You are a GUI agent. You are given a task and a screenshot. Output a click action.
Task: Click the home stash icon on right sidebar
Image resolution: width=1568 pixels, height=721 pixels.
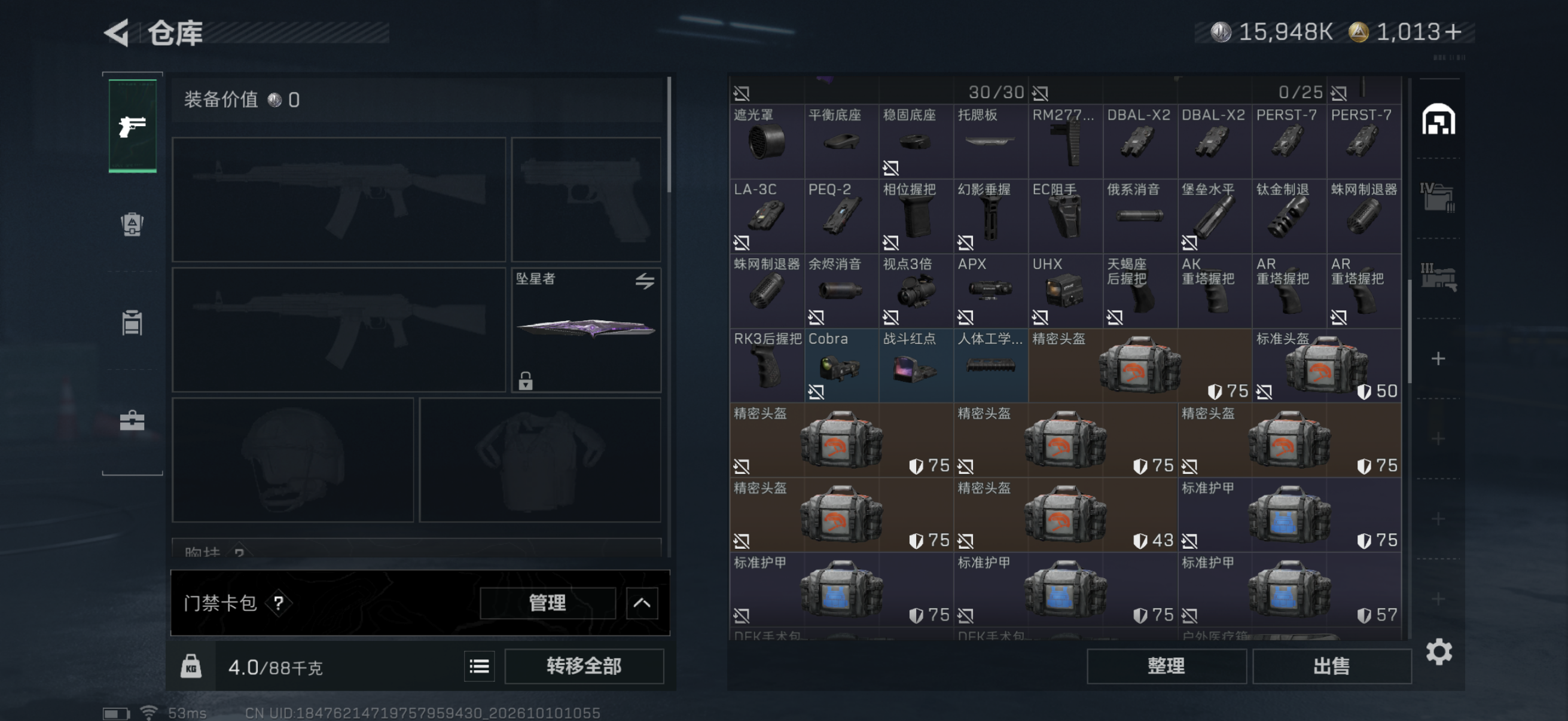click(1438, 118)
